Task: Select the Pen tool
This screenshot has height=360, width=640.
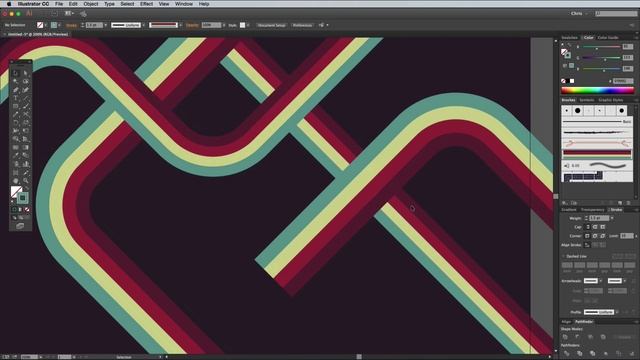Action: [15, 89]
